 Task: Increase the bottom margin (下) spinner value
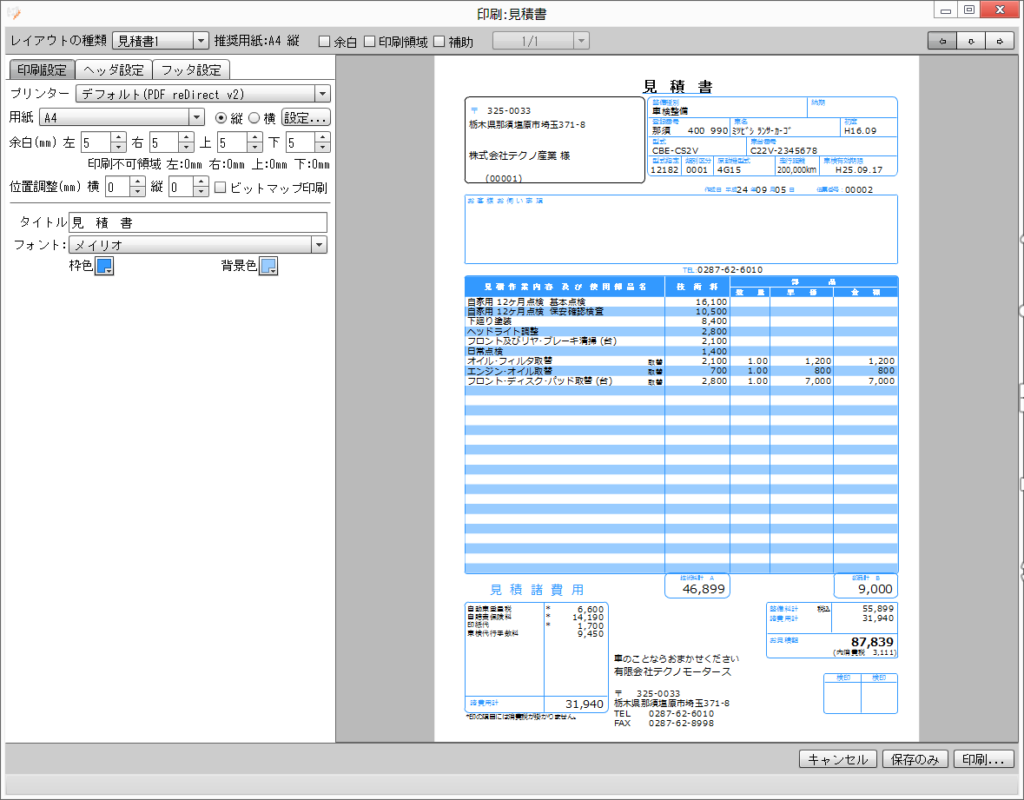[323, 137]
